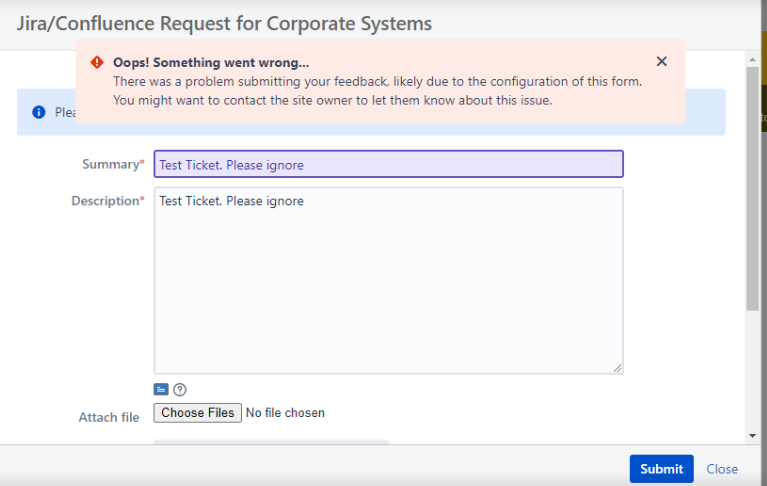Click the red error warning icon

97,62
